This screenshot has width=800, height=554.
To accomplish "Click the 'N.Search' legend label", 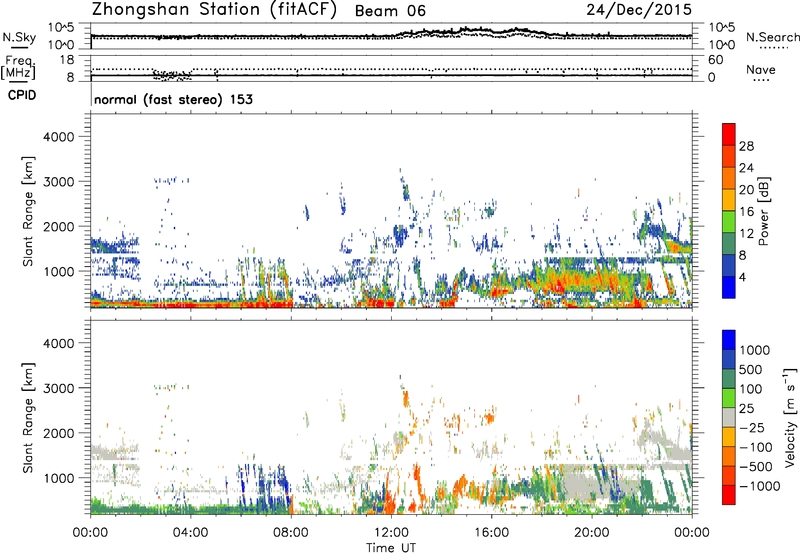I will pos(772,37).
